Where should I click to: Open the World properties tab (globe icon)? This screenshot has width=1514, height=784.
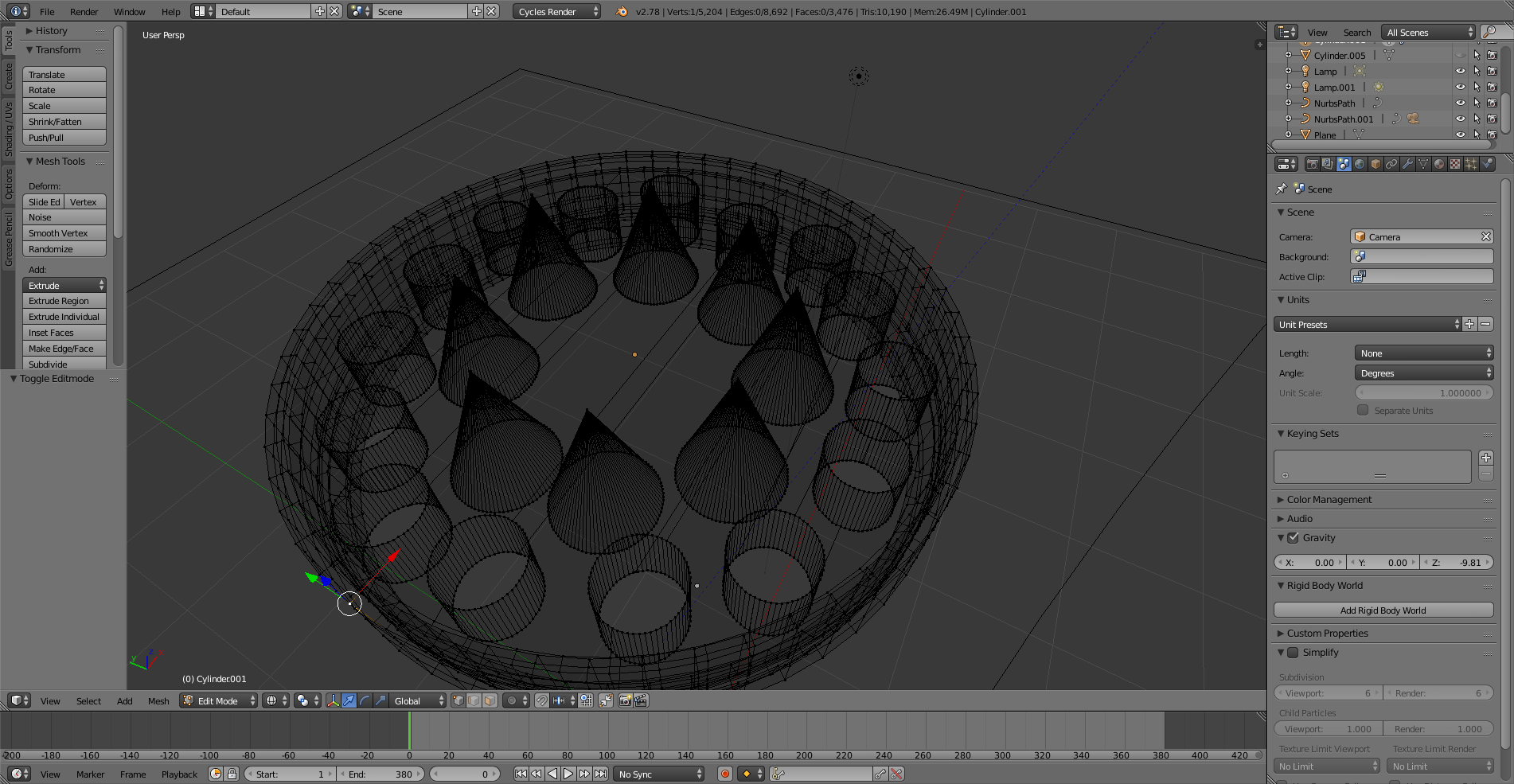pyautogui.click(x=1360, y=164)
